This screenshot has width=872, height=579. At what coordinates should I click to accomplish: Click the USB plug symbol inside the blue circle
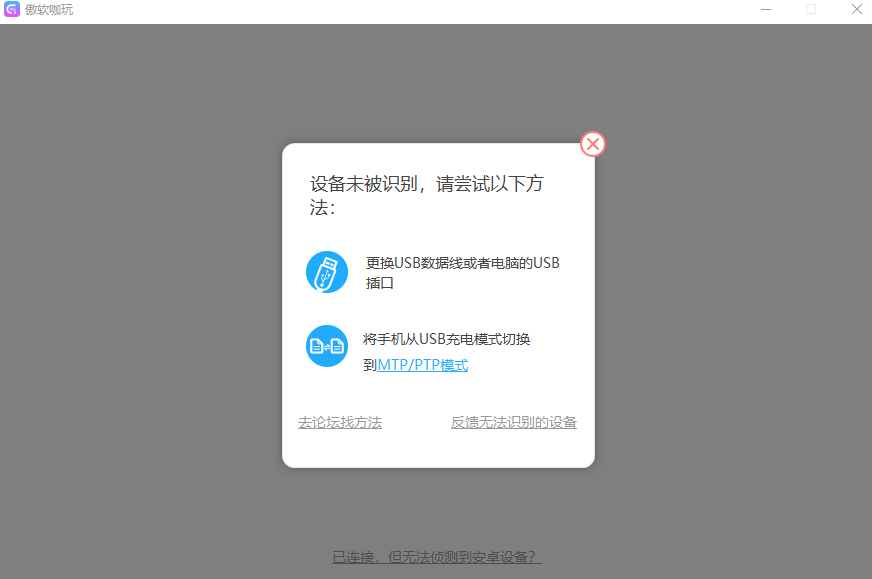326,271
